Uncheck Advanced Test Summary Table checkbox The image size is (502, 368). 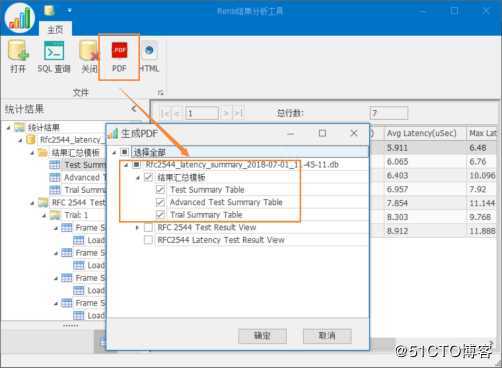pyautogui.click(x=160, y=202)
